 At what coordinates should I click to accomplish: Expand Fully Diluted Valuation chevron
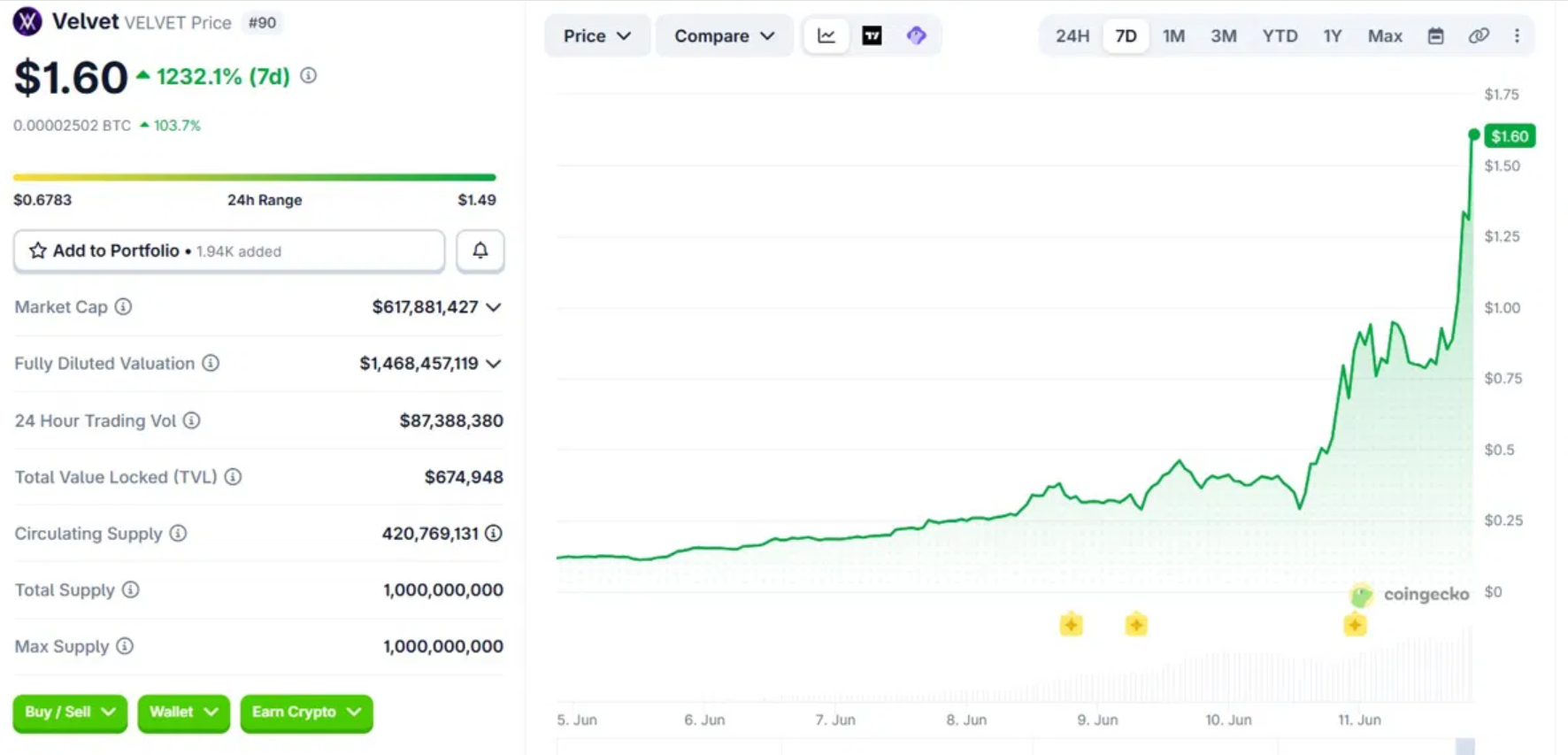coord(494,364)
